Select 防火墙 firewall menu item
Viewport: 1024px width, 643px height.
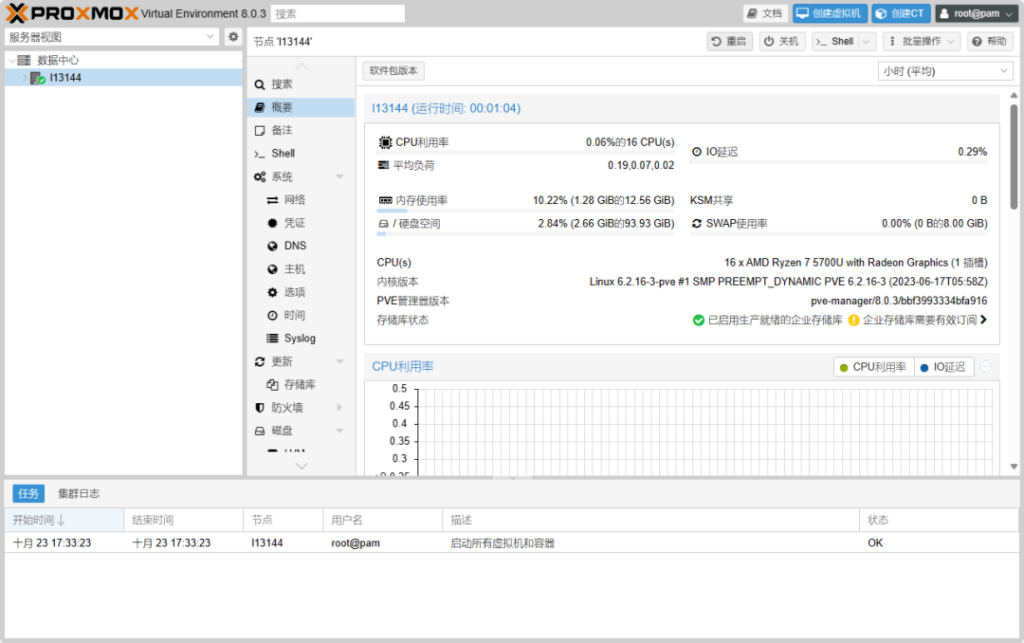286,408
